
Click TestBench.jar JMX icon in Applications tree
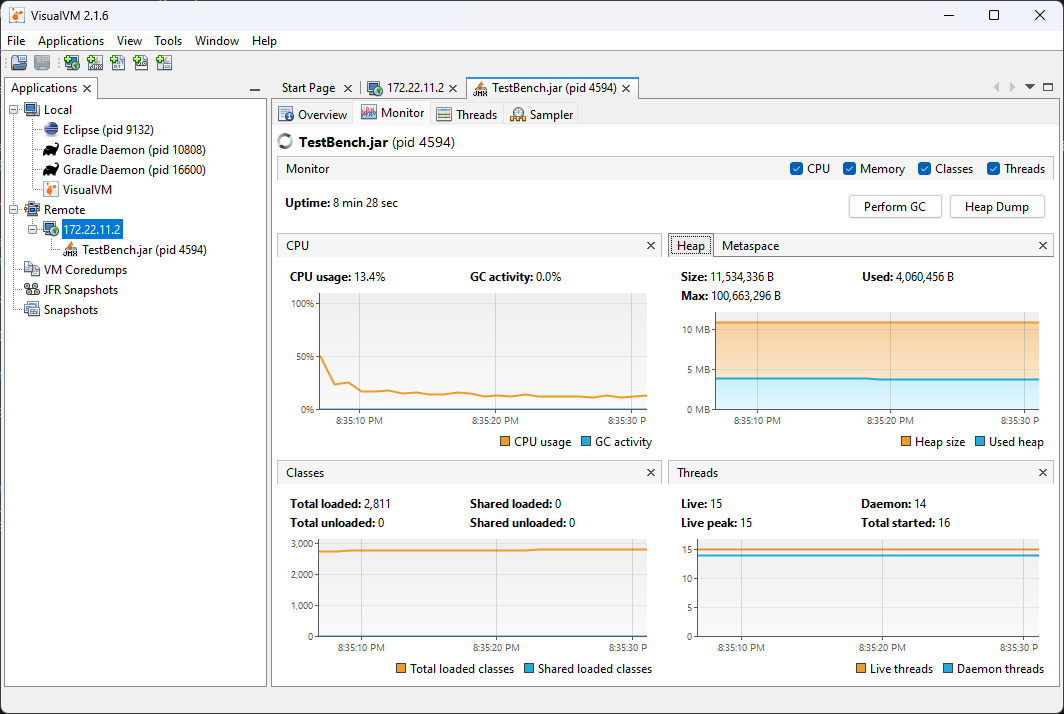(70, 249)
